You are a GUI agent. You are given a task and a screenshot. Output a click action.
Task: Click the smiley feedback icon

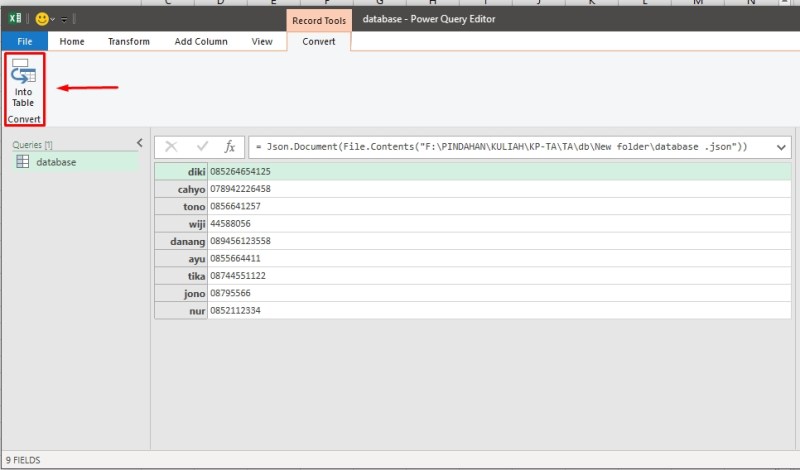[x=42, y=19]
